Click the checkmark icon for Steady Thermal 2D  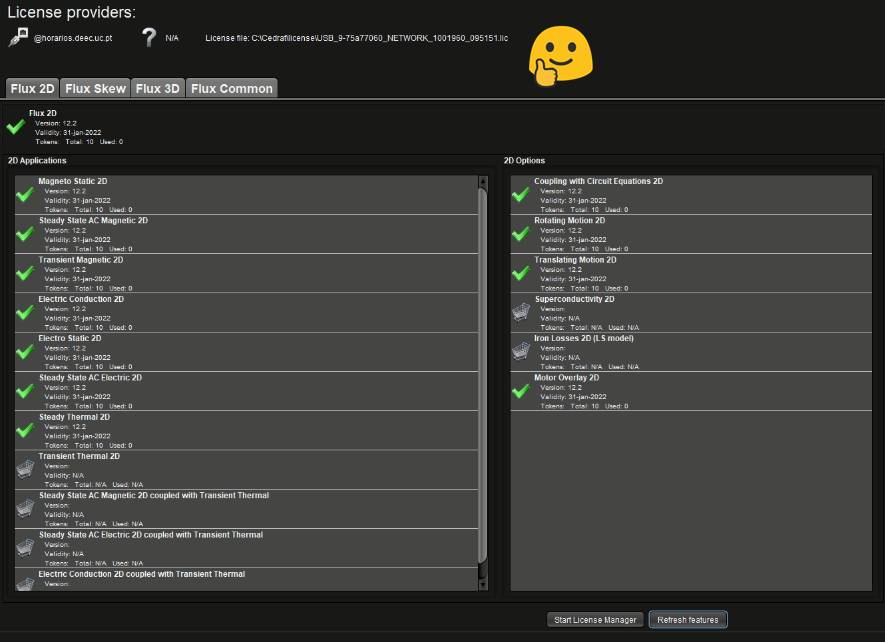tap(25, 430)
